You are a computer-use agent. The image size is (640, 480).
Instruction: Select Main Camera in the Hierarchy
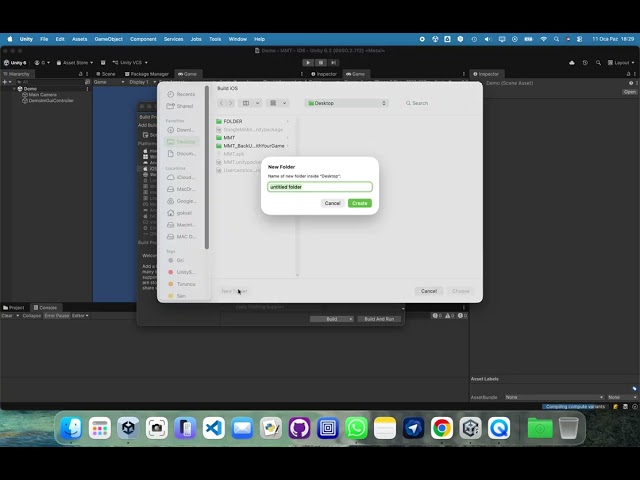coord(42,95)
